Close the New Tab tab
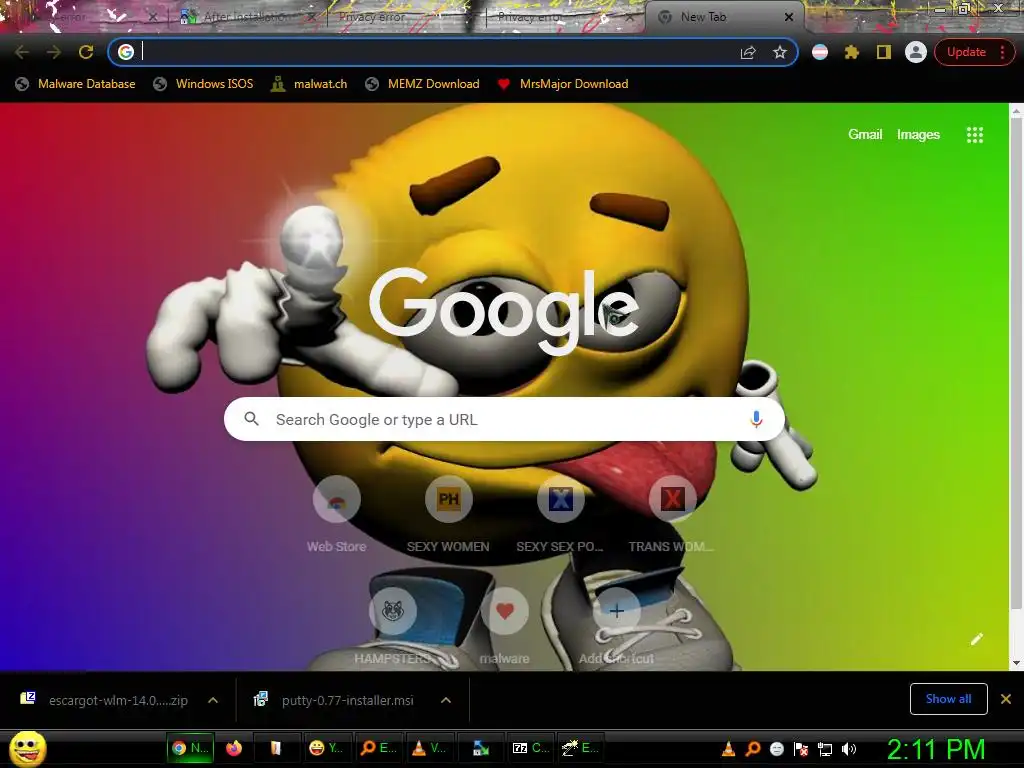Image resolution: width=1024 pixels, height=768 pixels. 789,17
